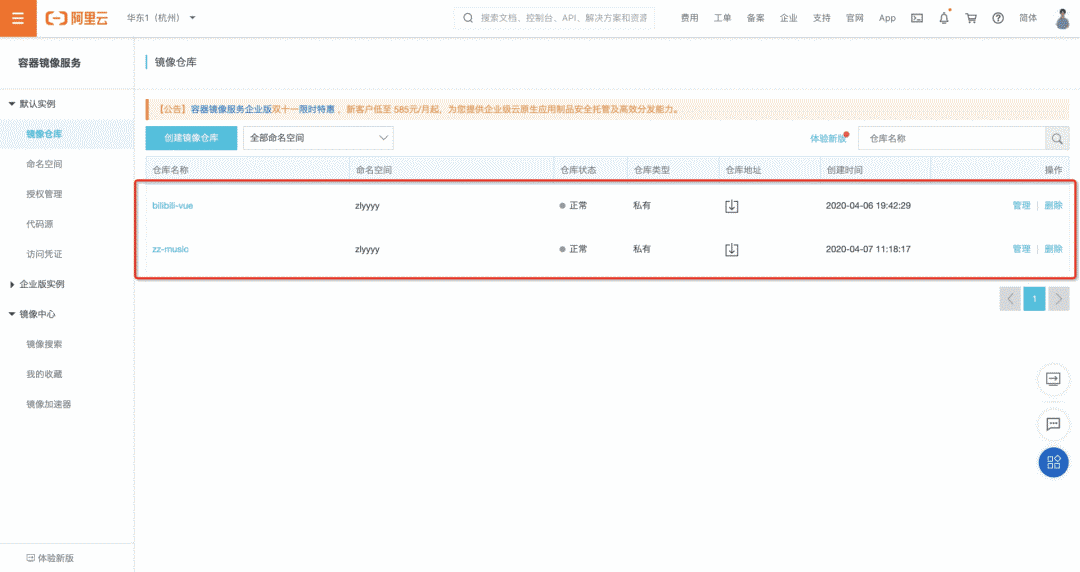
Task: Expand the 企业版实例 section
Action: tap(37, 284)
